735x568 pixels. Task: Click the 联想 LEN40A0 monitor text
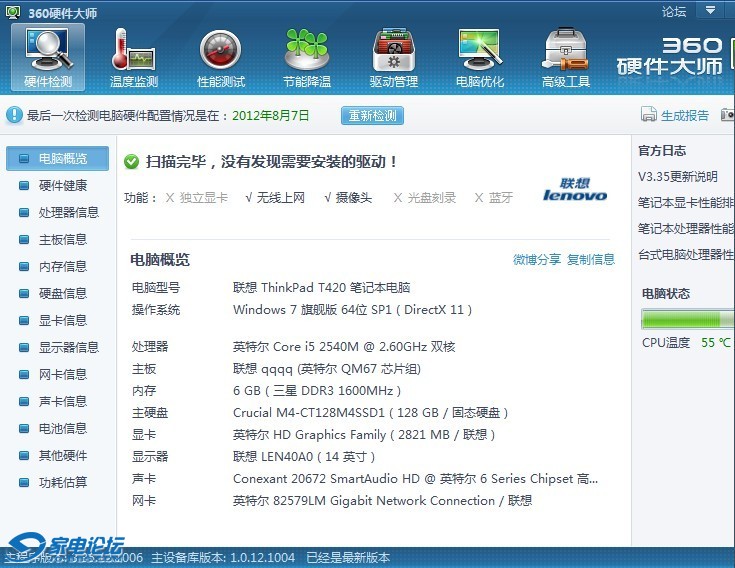304,457
